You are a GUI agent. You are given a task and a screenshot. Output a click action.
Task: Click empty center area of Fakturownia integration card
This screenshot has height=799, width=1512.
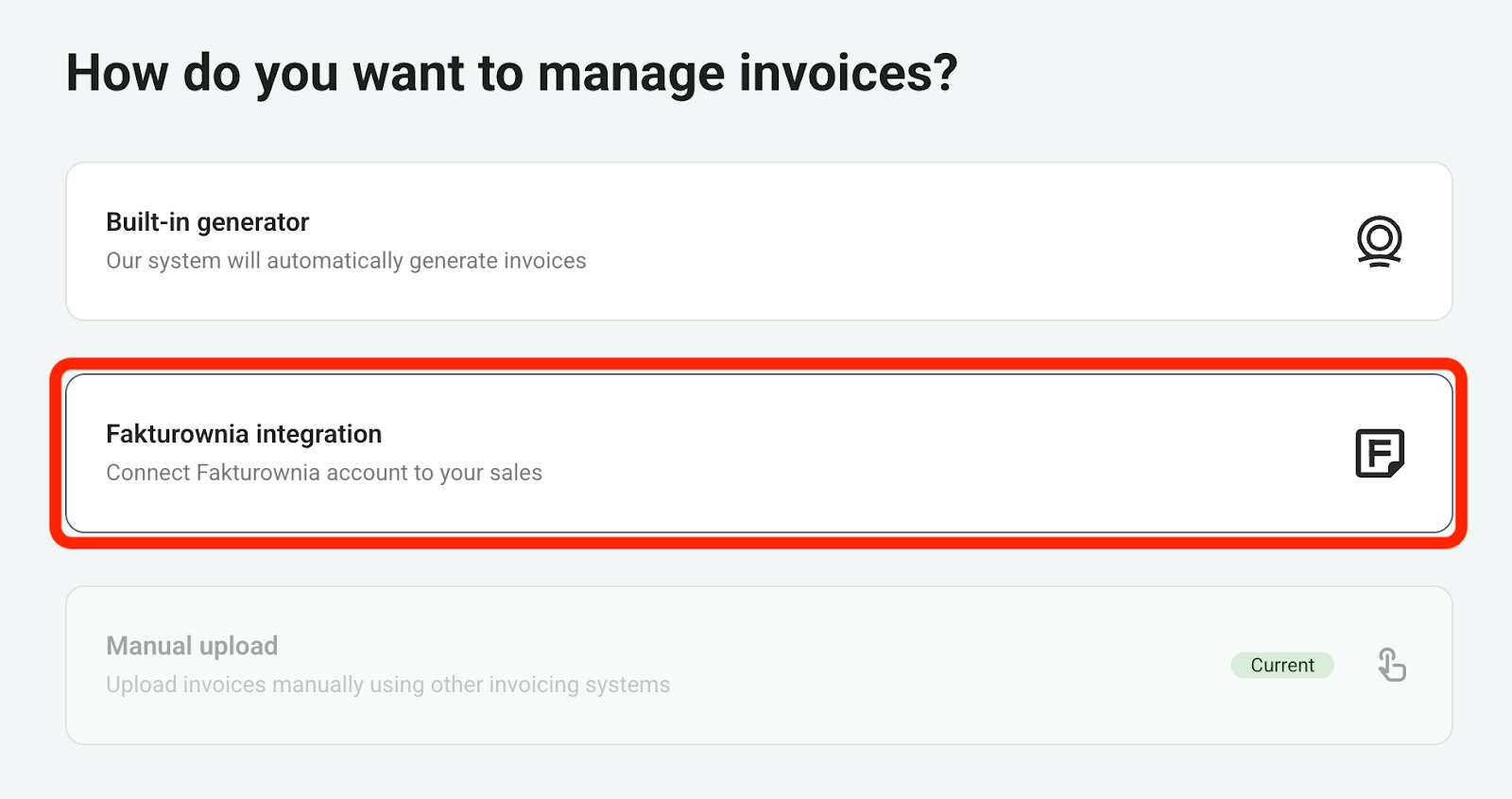pos(850,453)
